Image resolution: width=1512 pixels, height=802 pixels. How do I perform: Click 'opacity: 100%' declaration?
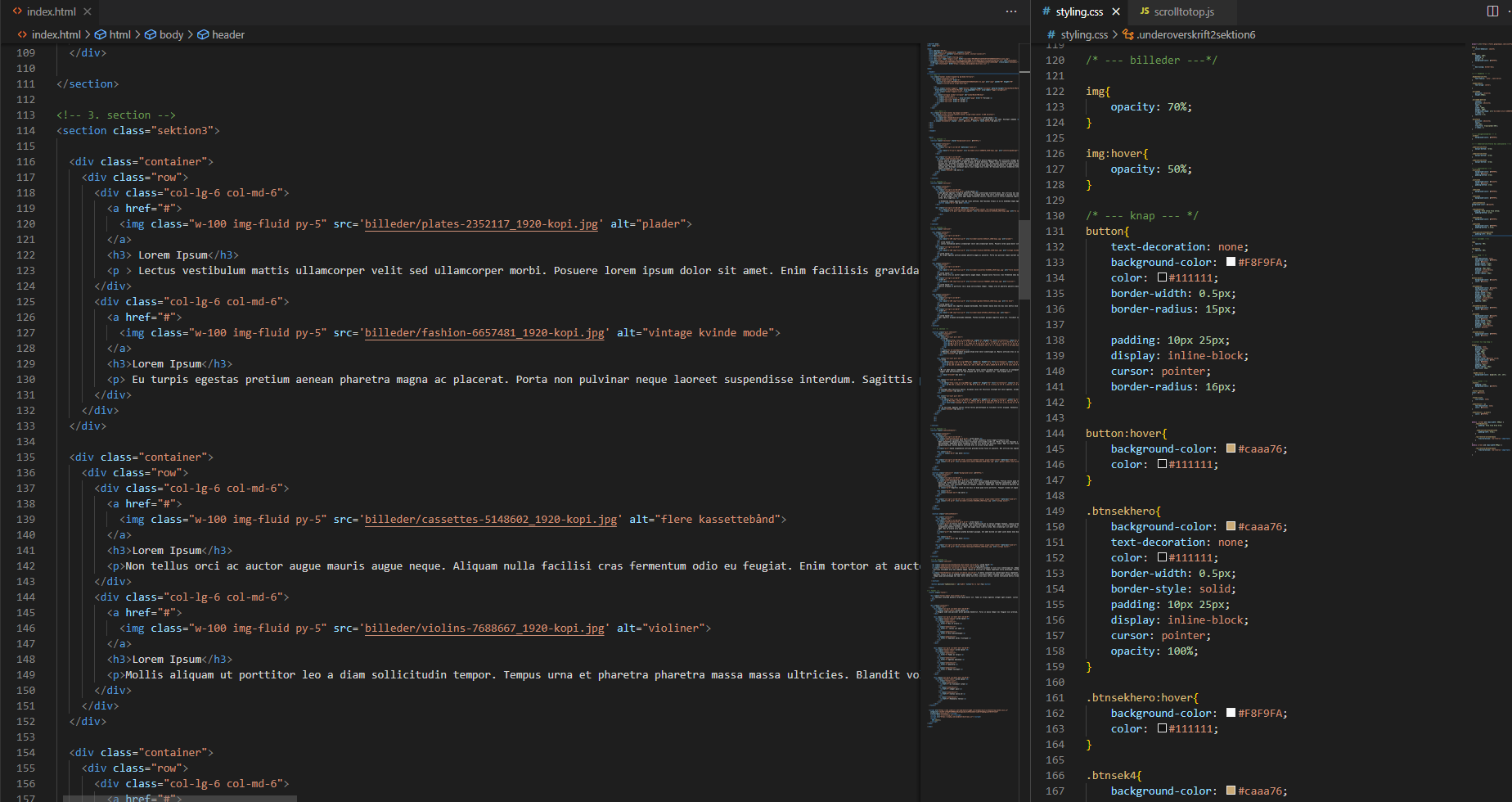click(x=1154, y=651)
